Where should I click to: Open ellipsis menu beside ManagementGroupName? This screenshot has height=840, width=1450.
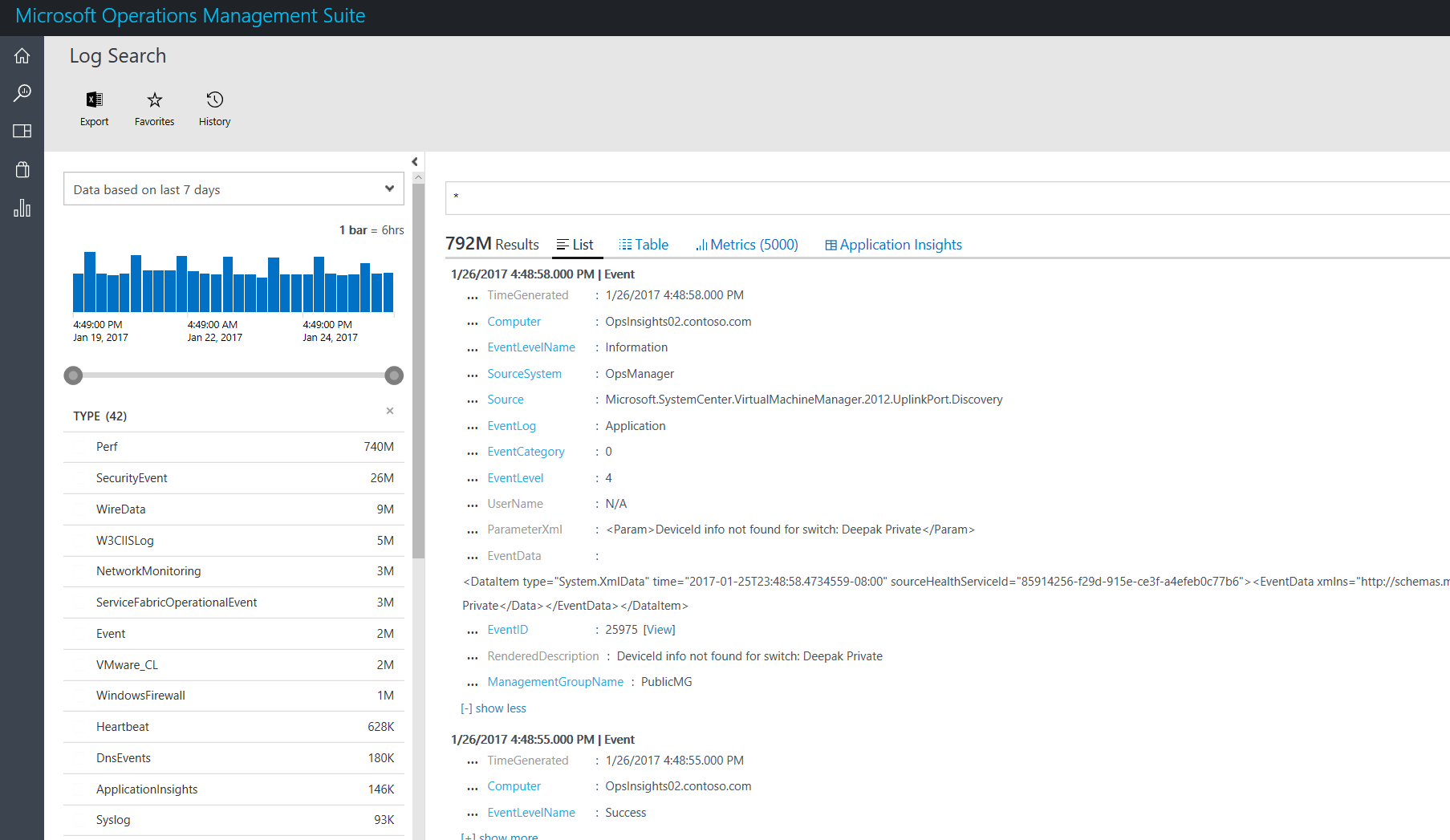point(473,684)
